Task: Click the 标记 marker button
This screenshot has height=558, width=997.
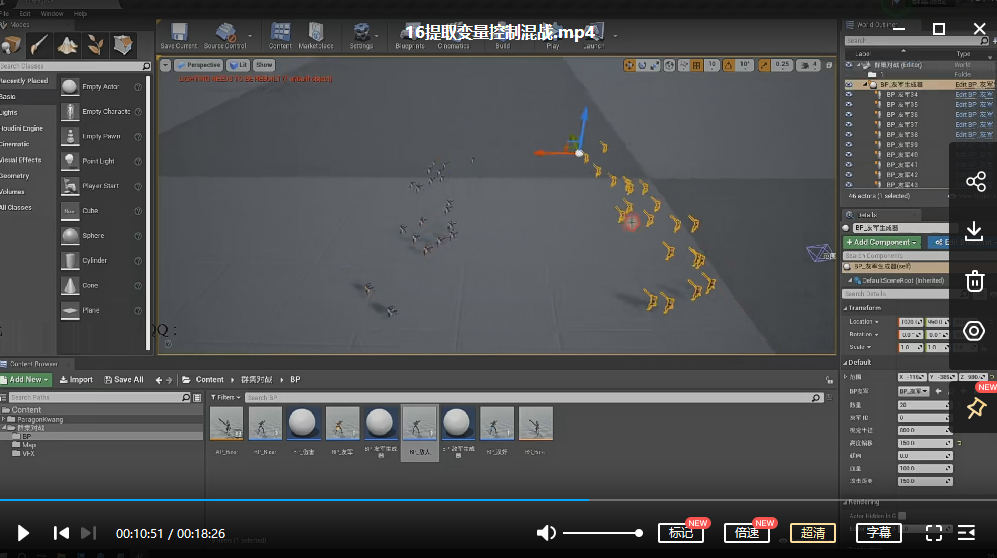Action: [681, 533]
